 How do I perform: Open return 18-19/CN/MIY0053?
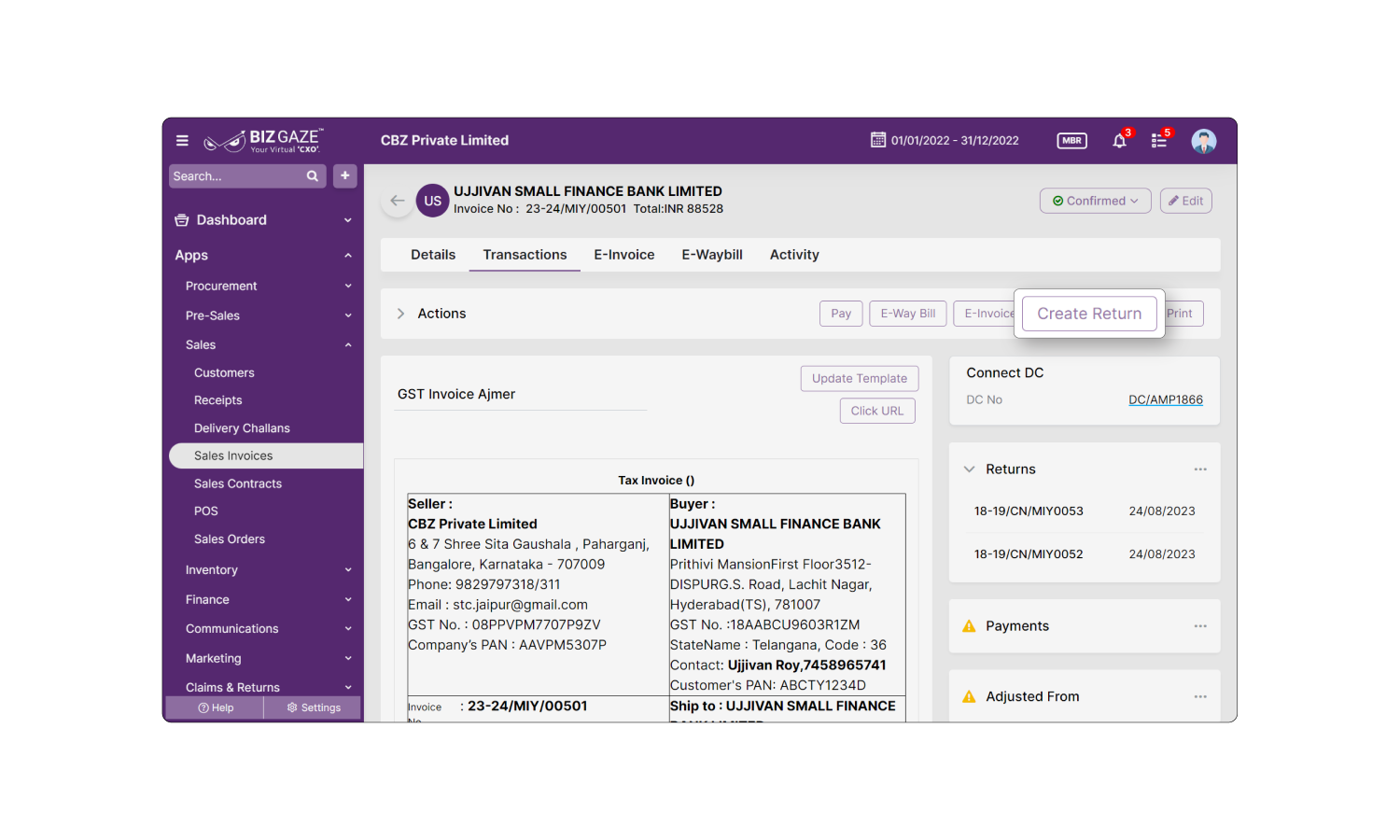[x=1029, y=511]
